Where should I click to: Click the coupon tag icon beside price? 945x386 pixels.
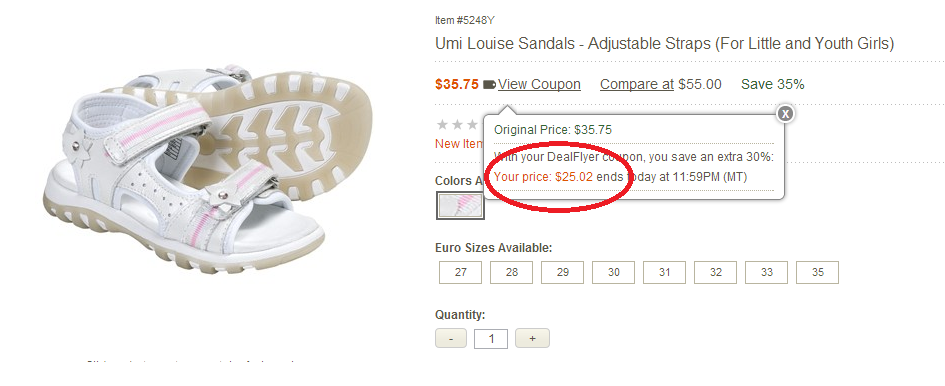489,85
